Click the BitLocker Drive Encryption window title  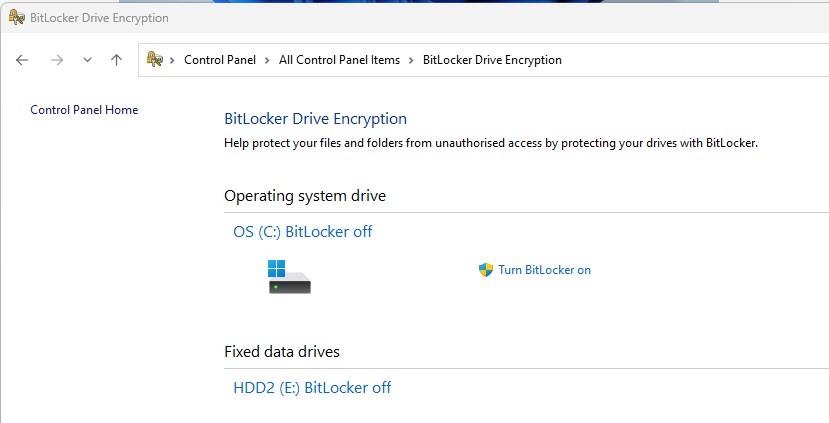(x=100, y=18)
